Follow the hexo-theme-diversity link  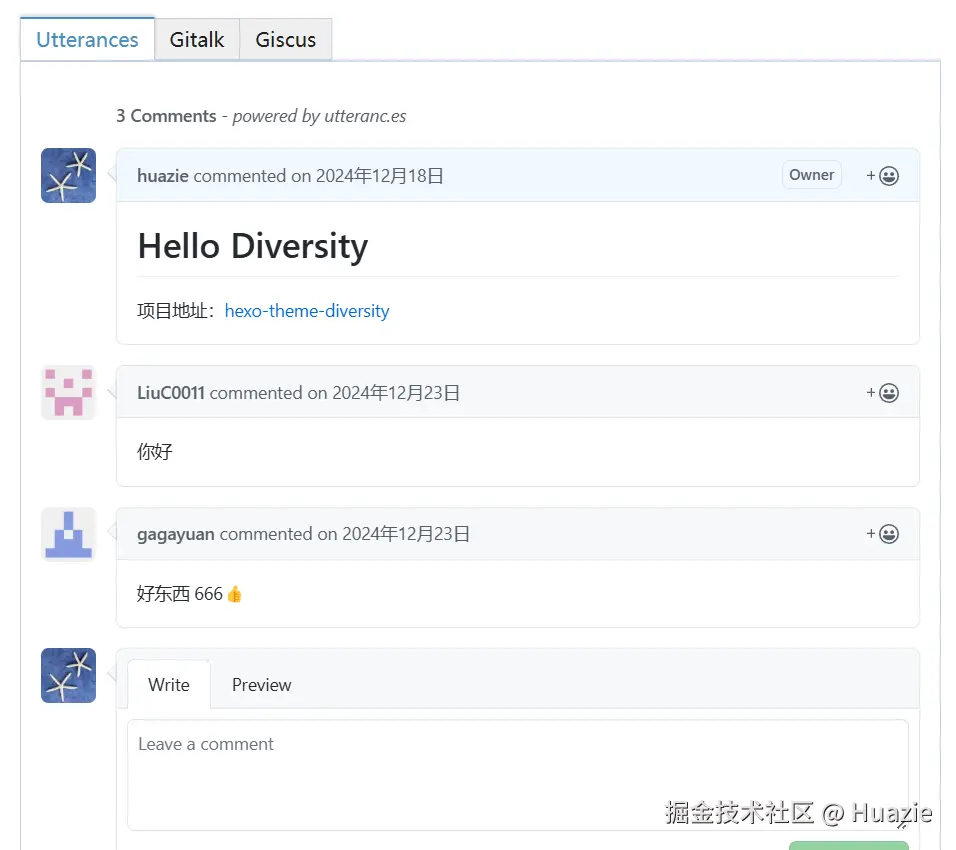(307, 311)
